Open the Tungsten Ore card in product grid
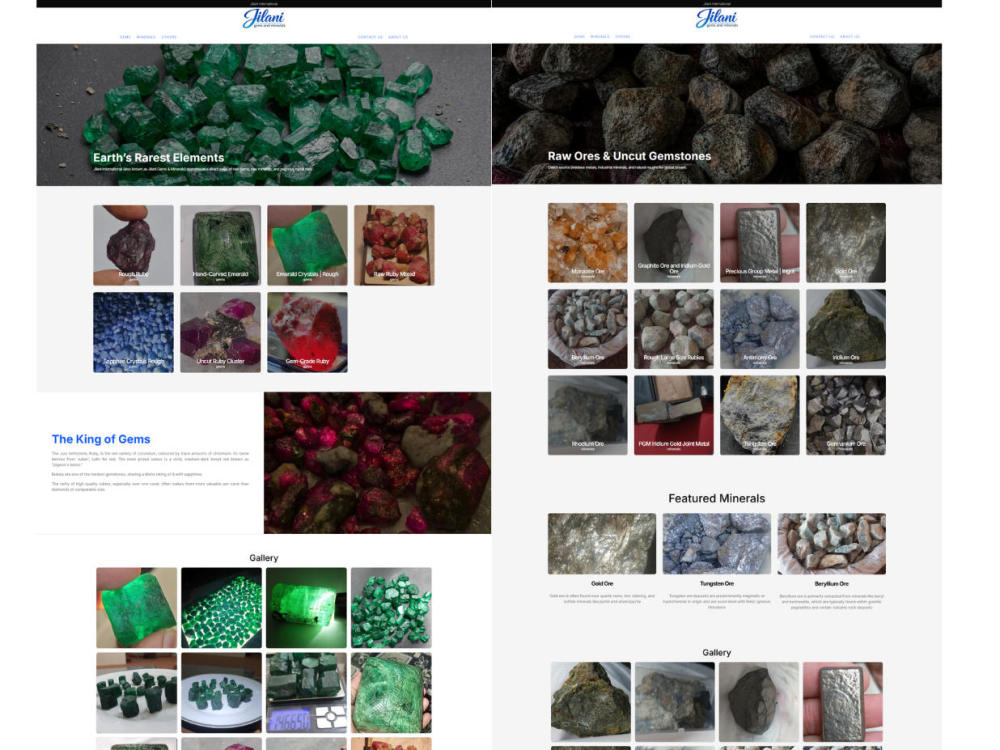The width and height of the screenshot is (1000, 750). coord(760,415)
